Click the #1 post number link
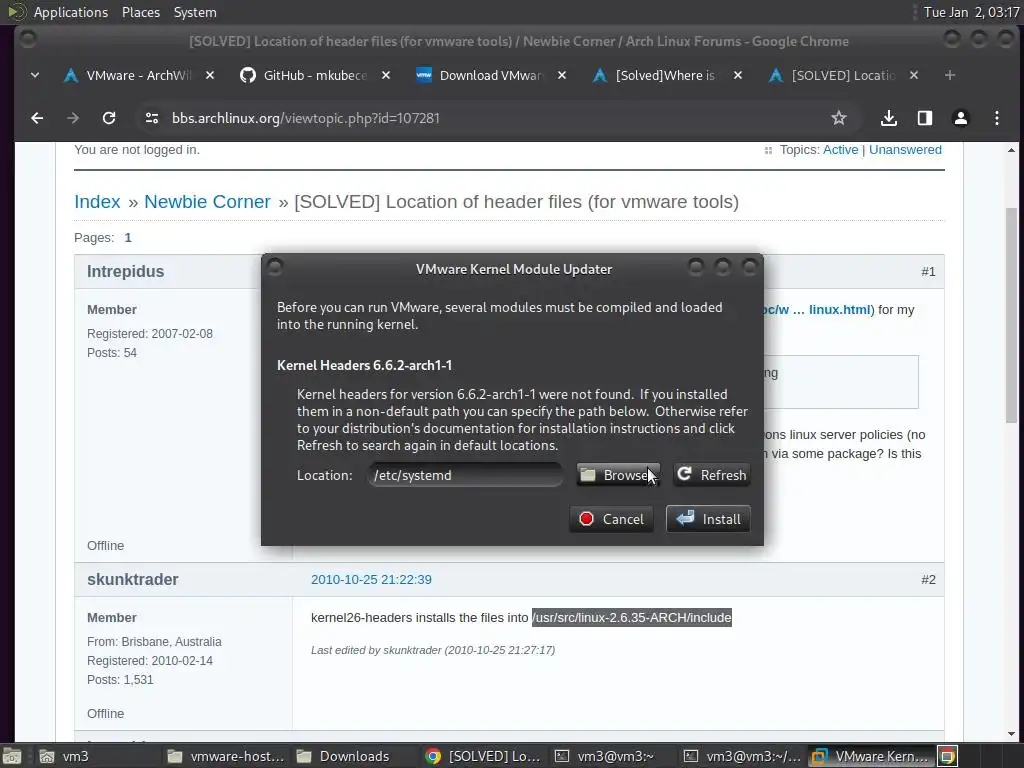Screen dimensions: 1024x768 pyautogui.click(x=928, y=272)
